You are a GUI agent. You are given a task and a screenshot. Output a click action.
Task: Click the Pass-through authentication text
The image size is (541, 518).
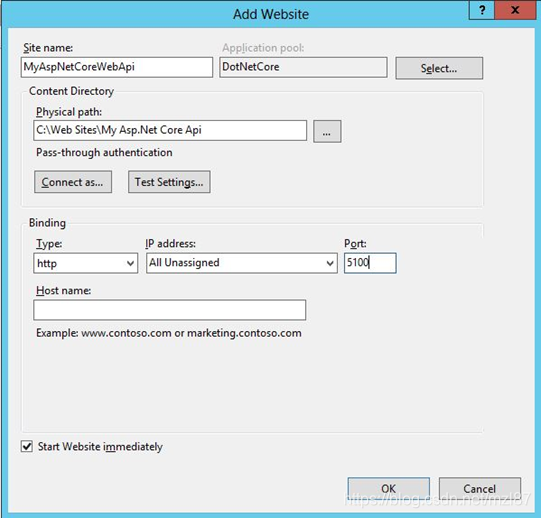click(104, 153)
